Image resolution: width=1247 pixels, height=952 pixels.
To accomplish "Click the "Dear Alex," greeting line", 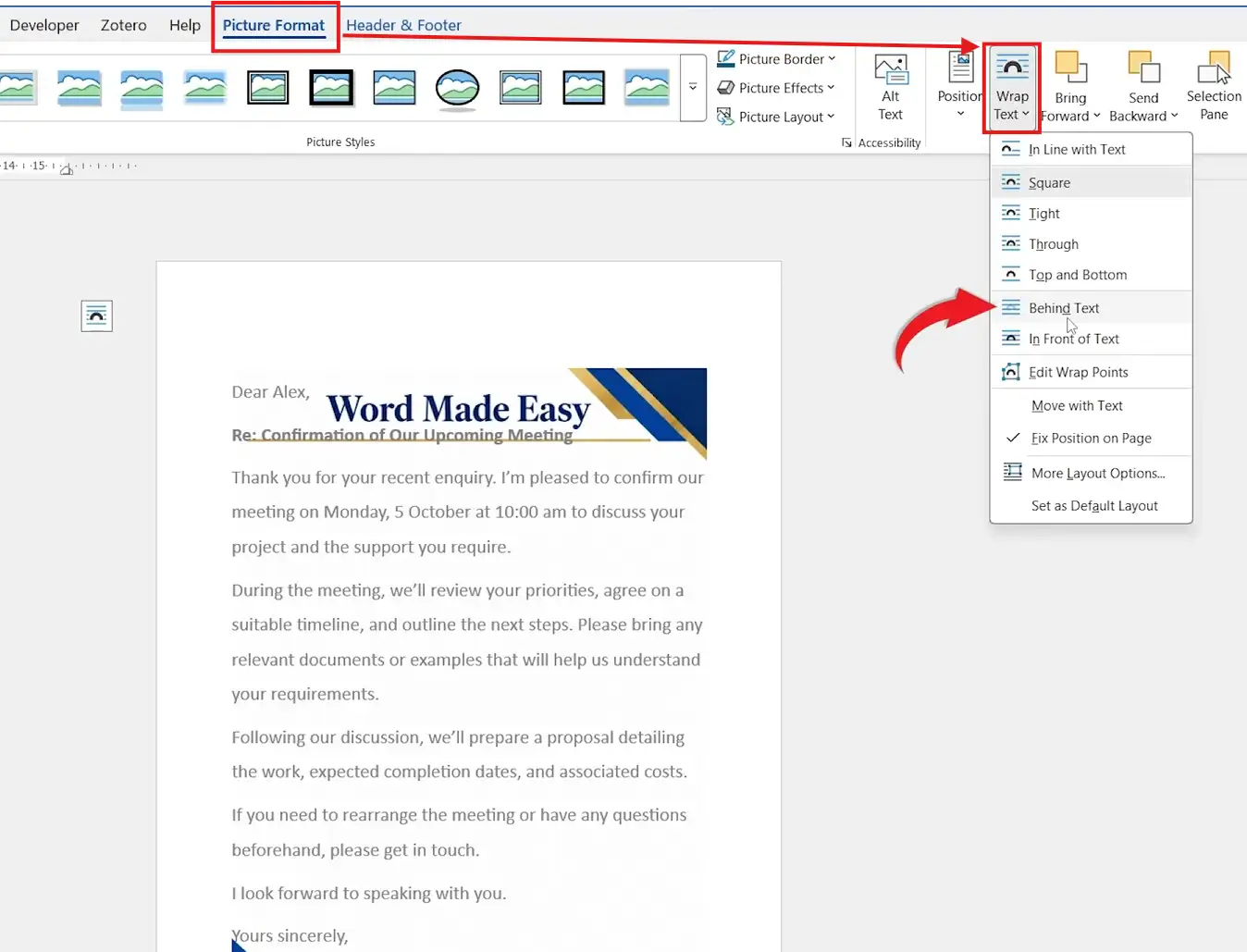I will (x=270, y=392).
